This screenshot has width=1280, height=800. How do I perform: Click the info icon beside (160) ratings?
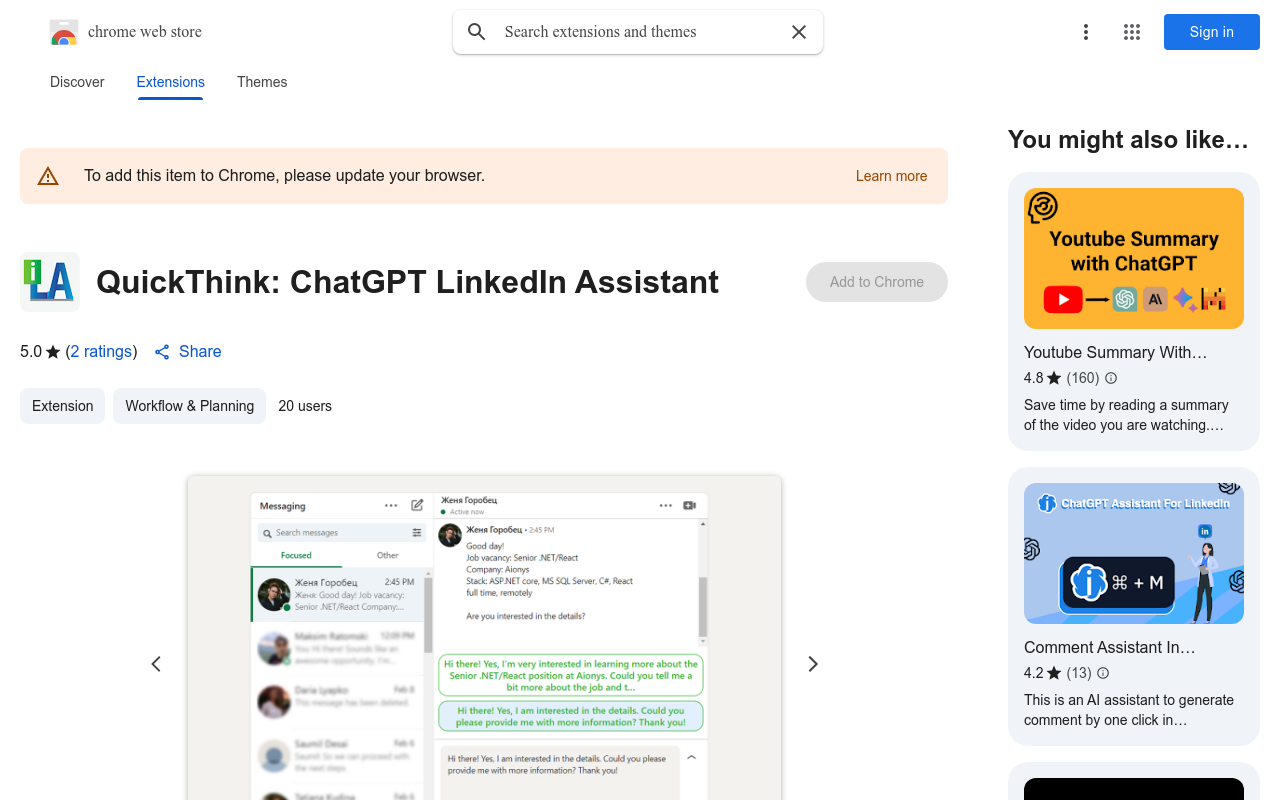click(x=1111, y=378)
